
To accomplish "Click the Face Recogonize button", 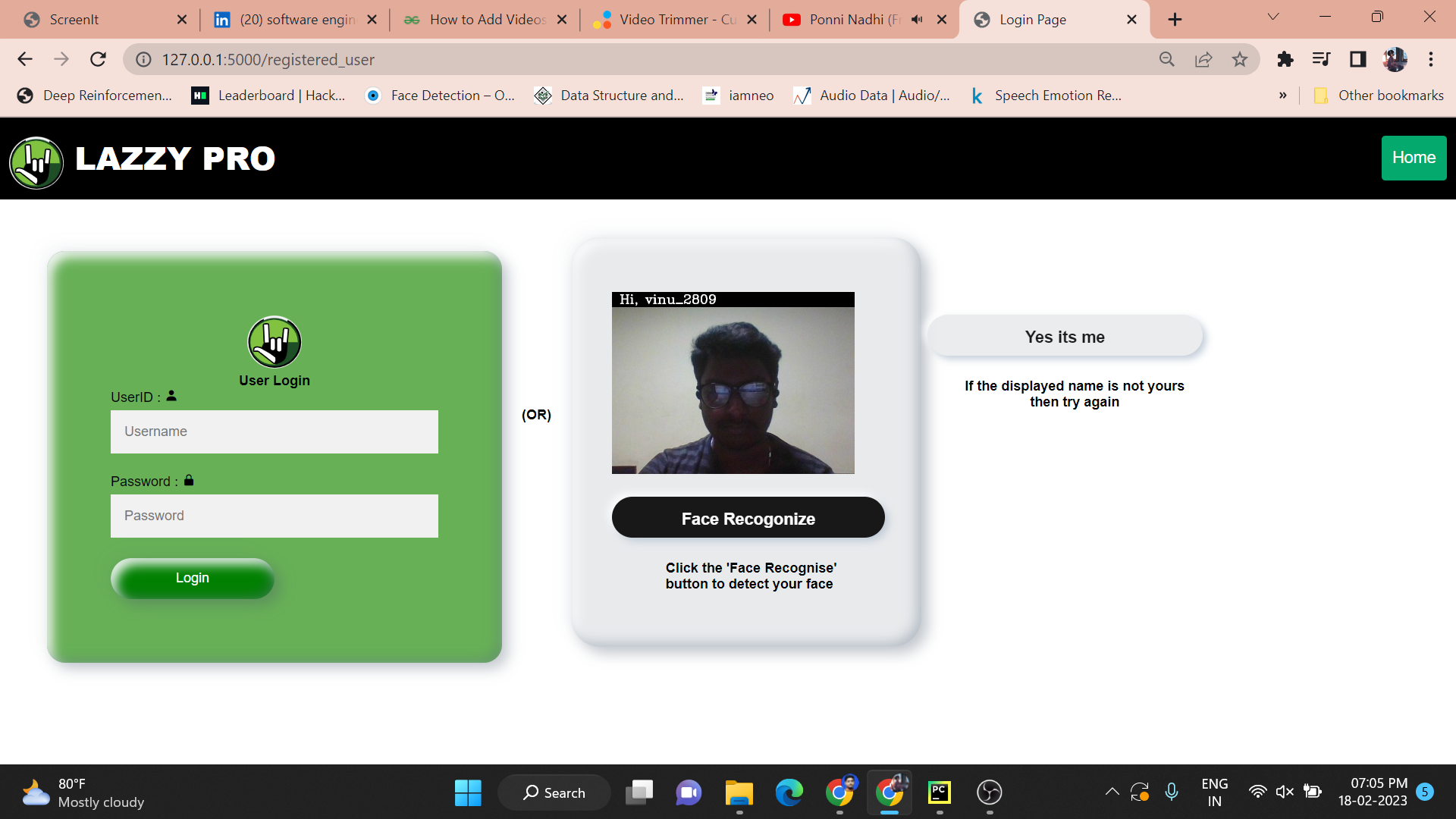I will 748,518.
